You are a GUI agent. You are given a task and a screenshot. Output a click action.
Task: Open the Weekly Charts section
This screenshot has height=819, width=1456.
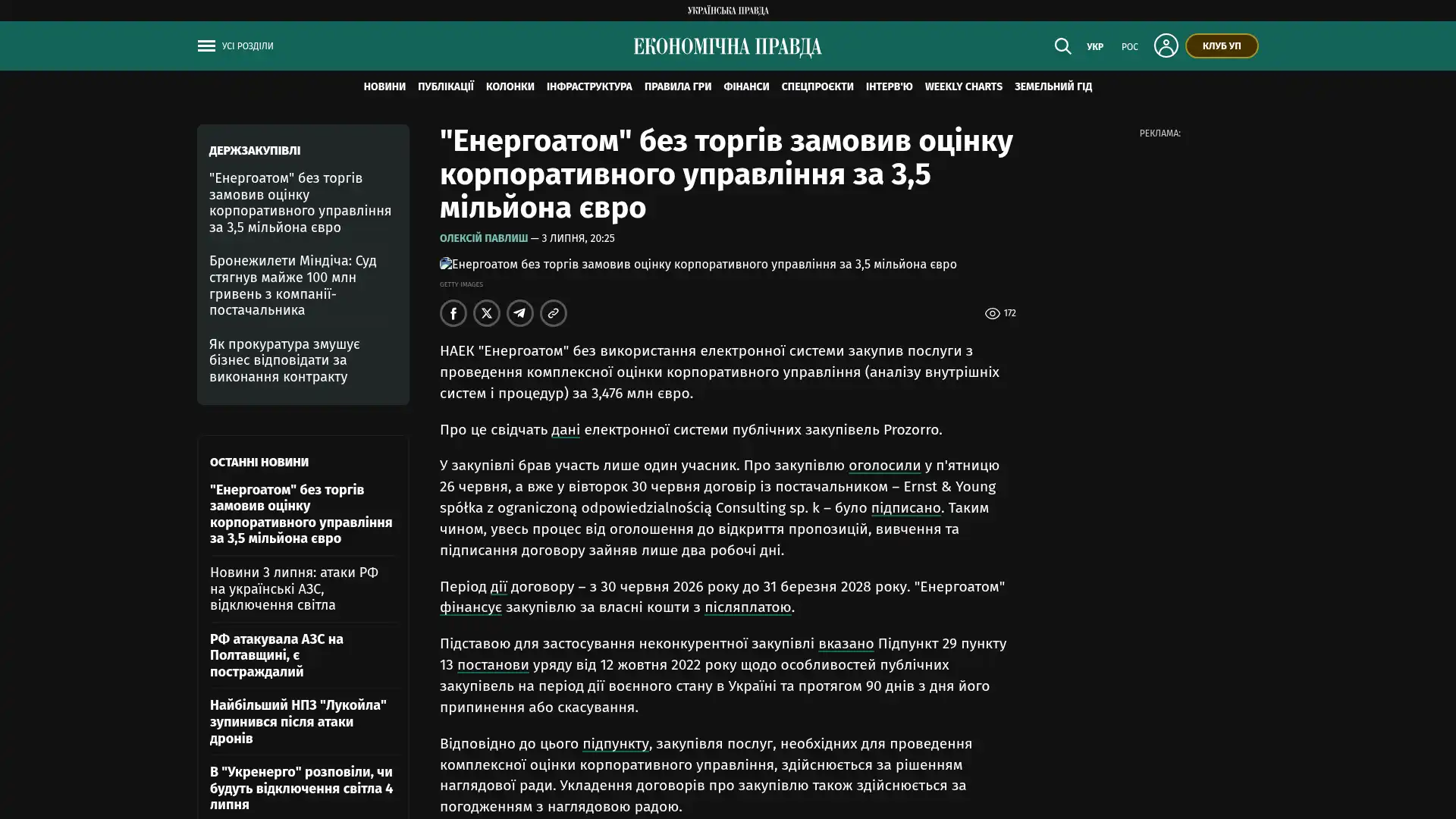pyautogui.click(x=964, y=87)
